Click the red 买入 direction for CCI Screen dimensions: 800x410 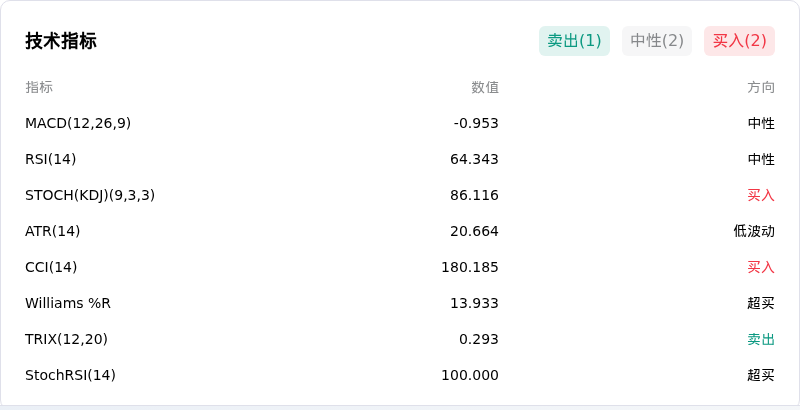[x=761, y=267]
